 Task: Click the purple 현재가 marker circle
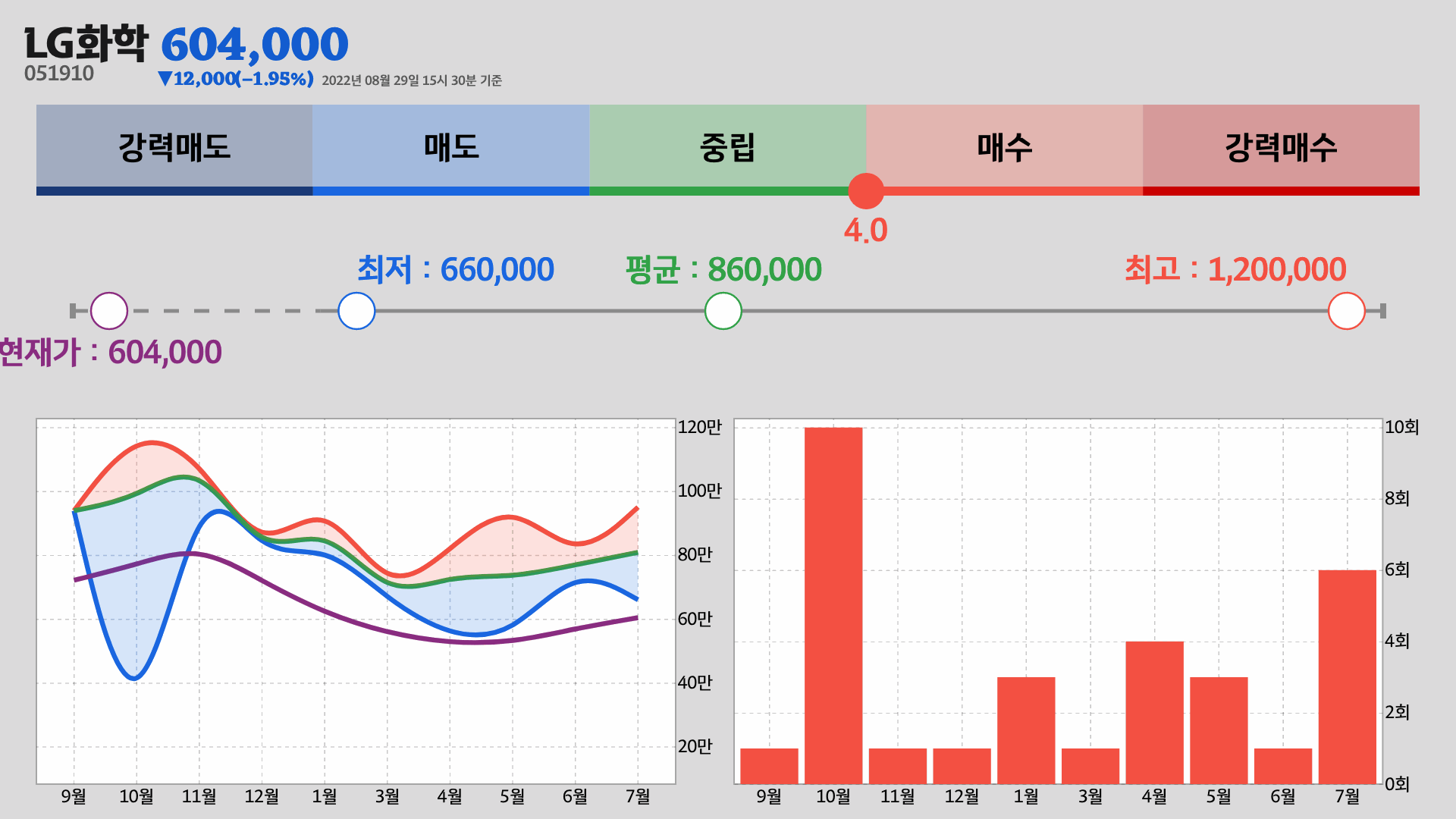pyautogui.click(x=109, y=311)
